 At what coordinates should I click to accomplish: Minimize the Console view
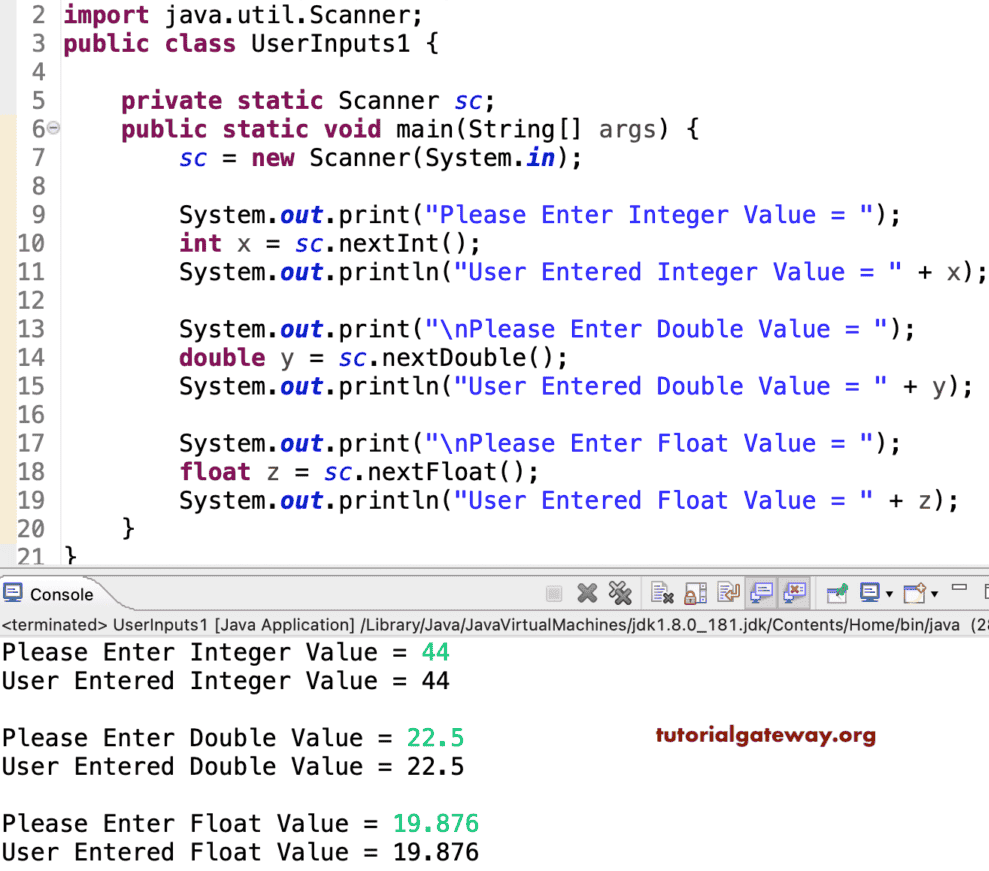pyautogui.click(x=958, y=590)
